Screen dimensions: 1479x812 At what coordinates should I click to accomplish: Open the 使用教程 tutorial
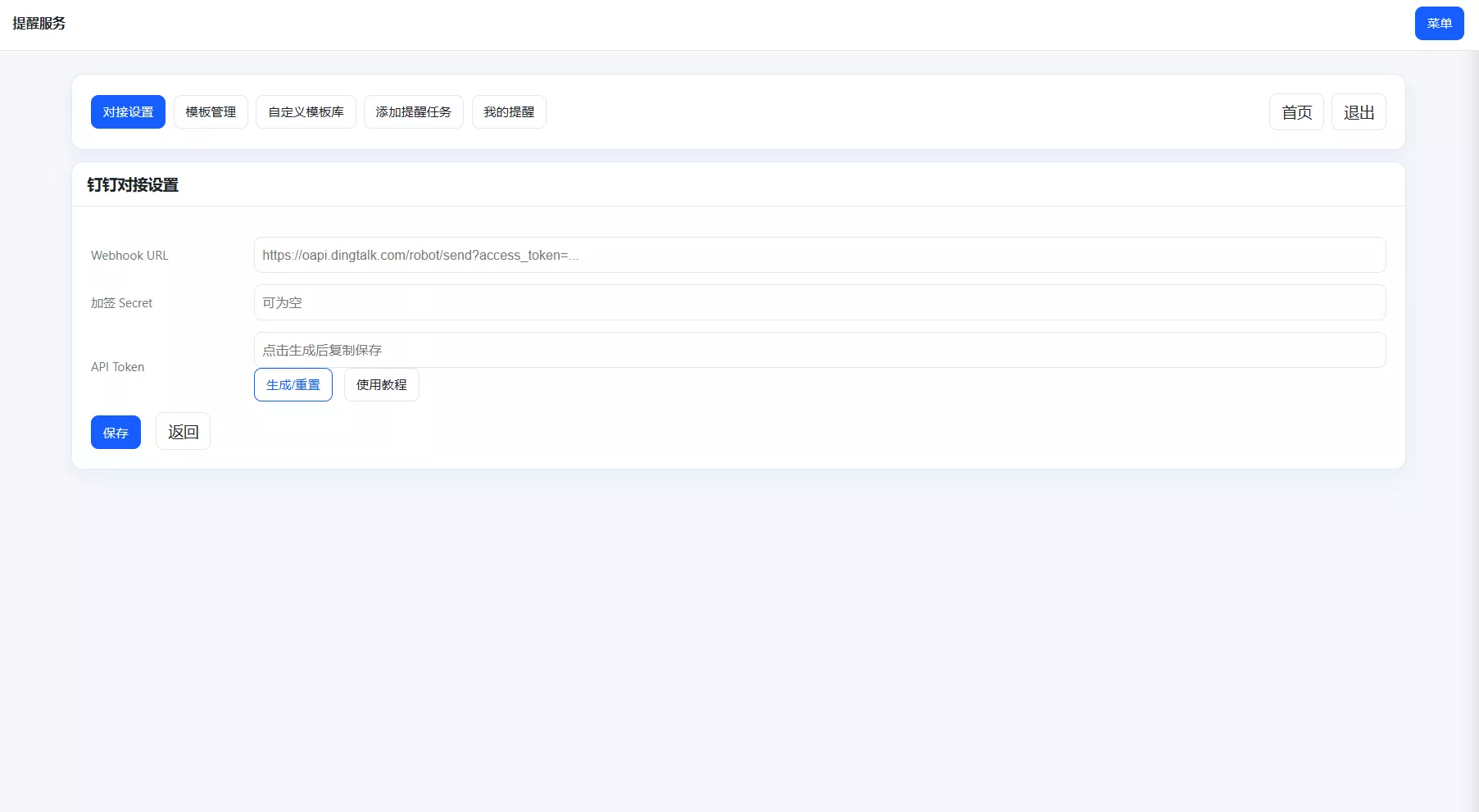pyautogui.click(x=381, y=384)
